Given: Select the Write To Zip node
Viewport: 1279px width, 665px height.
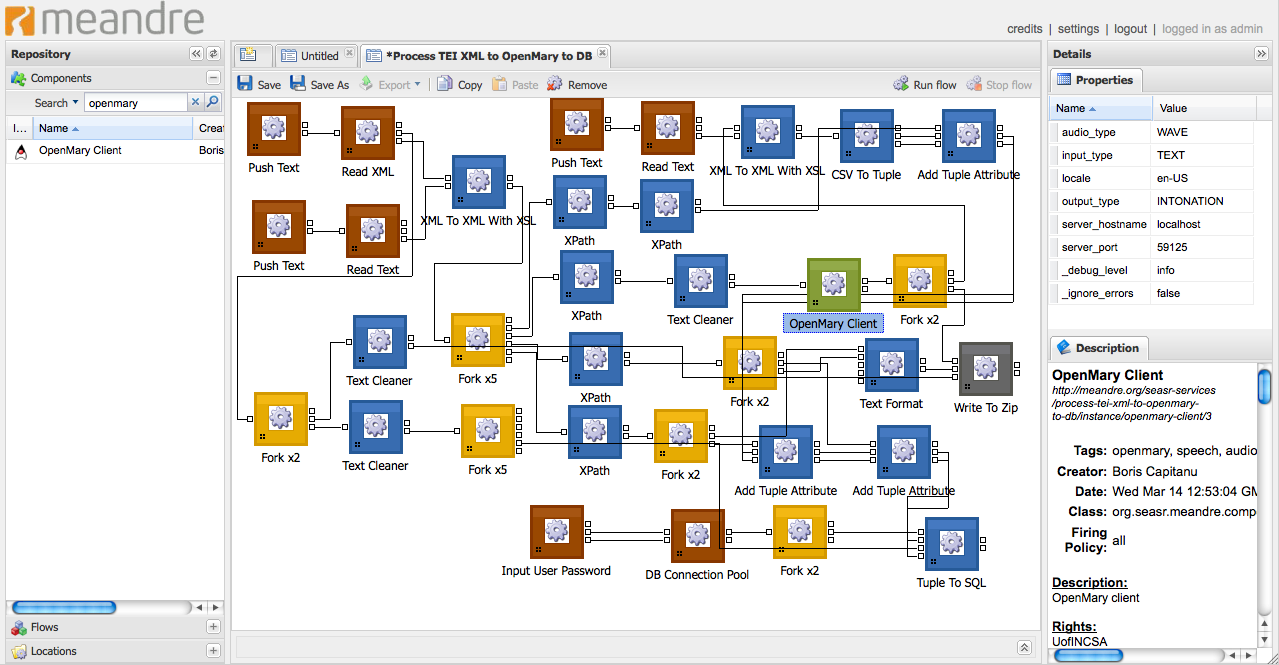Looking at the screenshot, I should (986, 369).
